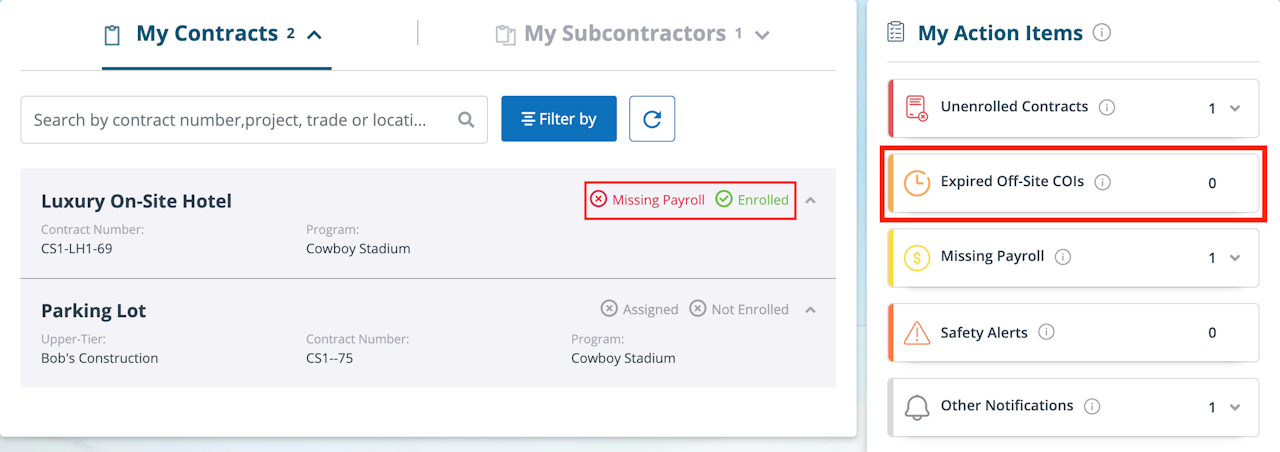Open the Filter by button
The image size is (1280, 452).
[559, 119]
